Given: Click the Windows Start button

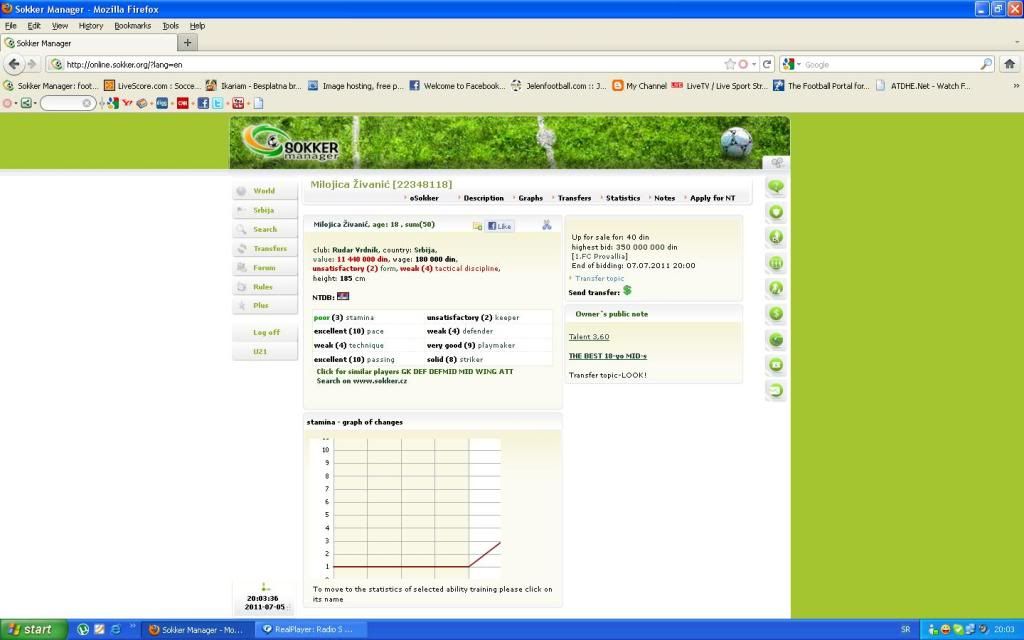Looking at the screenshot, I should coord(30,629).
